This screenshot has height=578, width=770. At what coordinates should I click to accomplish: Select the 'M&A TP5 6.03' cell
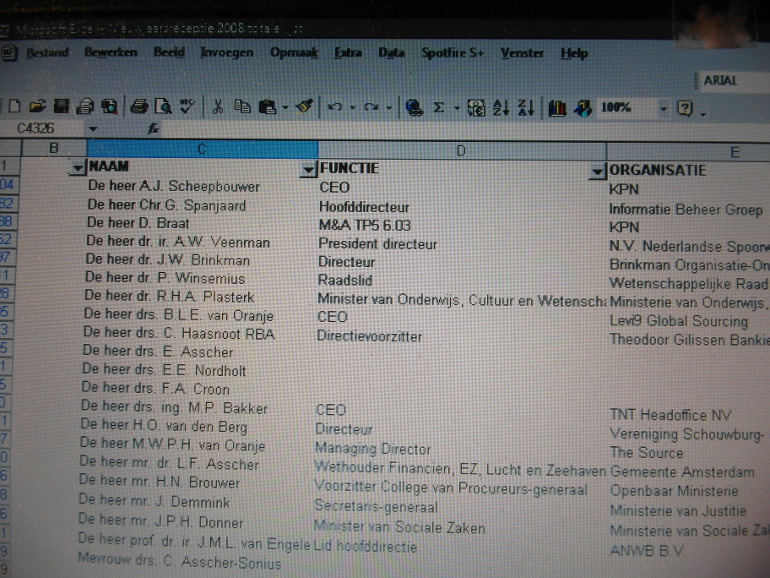tap(461, 225)
